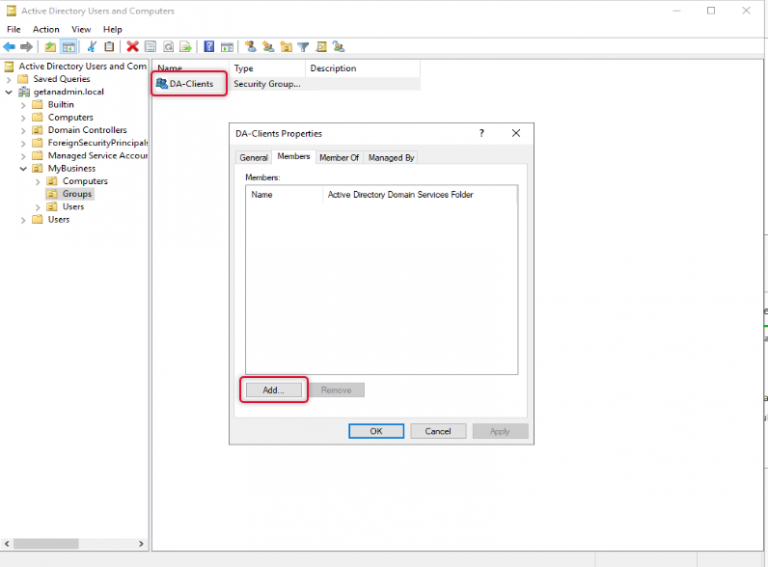
Task: Click the red Delete X icon
Action: 132,47
